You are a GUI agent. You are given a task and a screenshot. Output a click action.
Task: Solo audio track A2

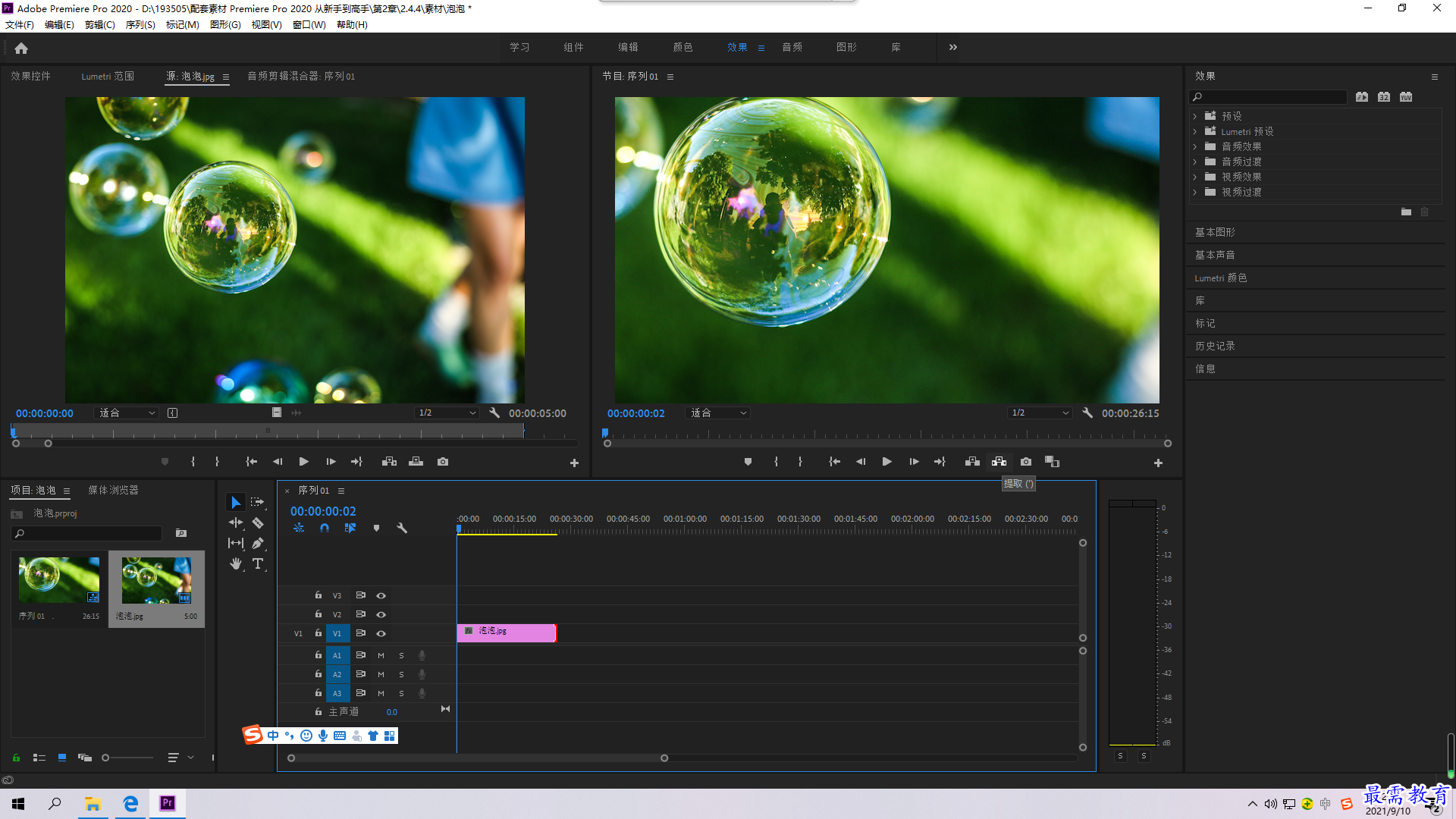pyautogui.click(x=401, y=675)
